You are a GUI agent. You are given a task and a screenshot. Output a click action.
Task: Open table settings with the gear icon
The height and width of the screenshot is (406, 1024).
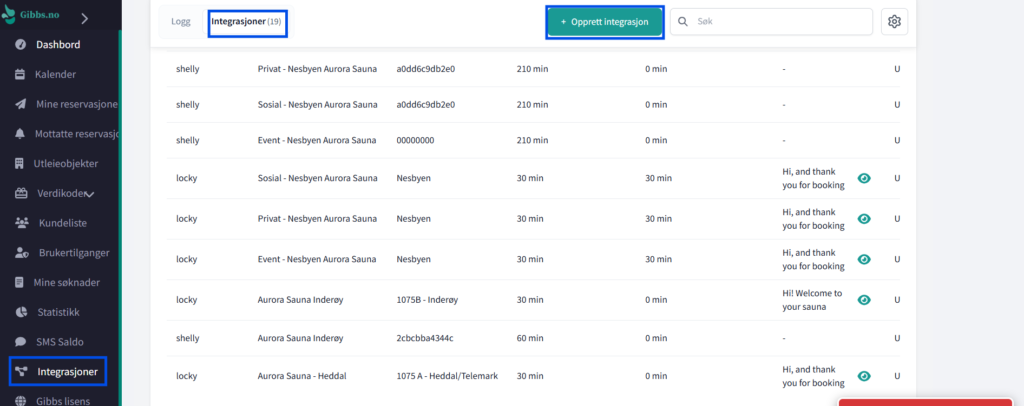click(894, 22)
